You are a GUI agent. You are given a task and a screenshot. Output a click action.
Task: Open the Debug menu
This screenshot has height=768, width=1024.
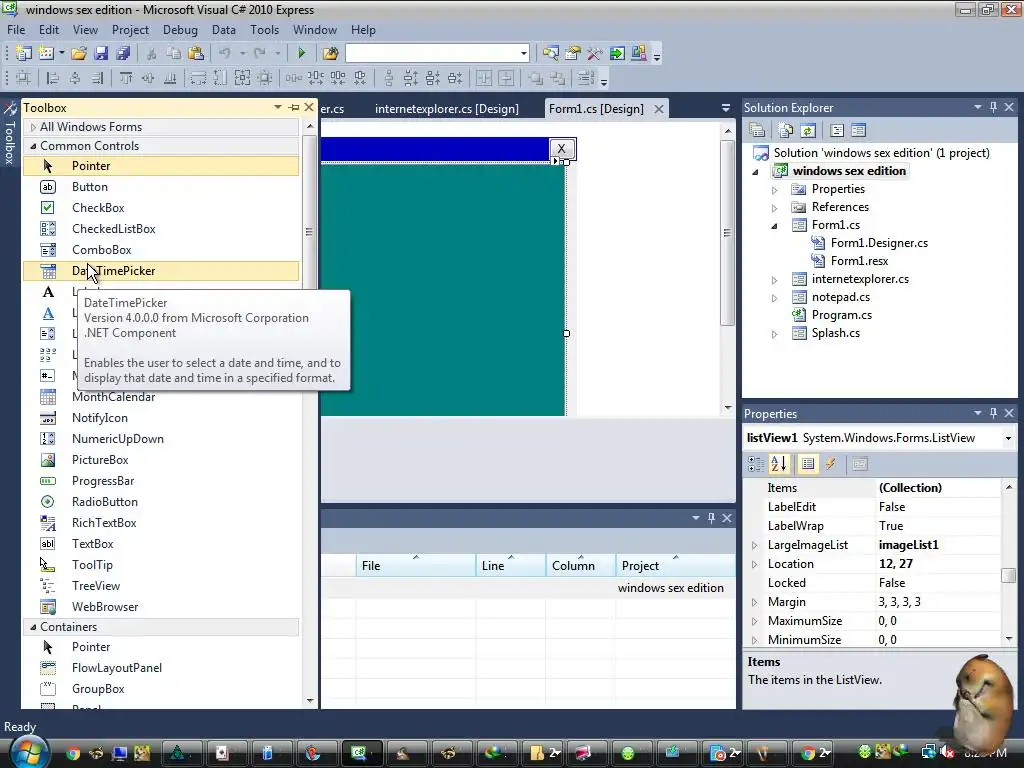(x=180, y=30)
